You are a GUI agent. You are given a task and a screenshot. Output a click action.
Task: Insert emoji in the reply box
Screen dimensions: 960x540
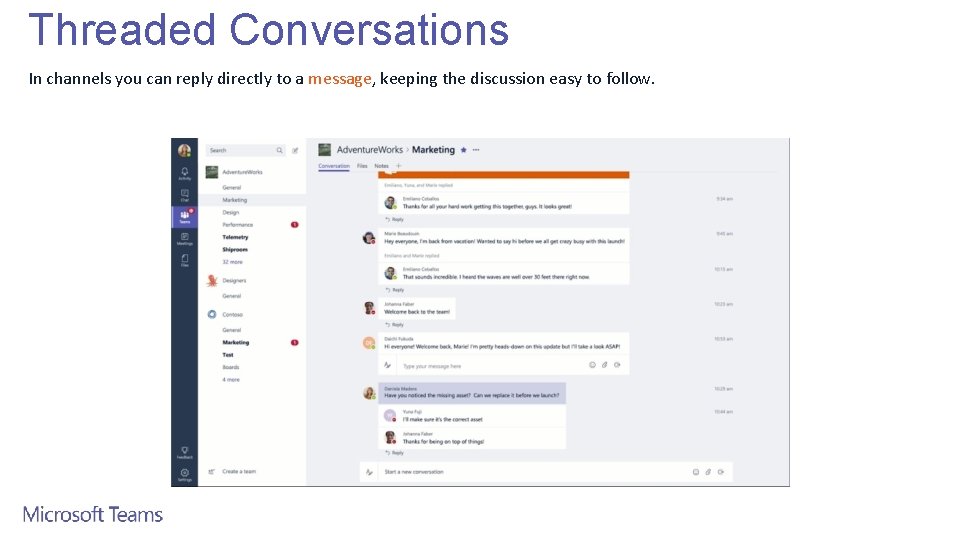[x=592, y=365]
